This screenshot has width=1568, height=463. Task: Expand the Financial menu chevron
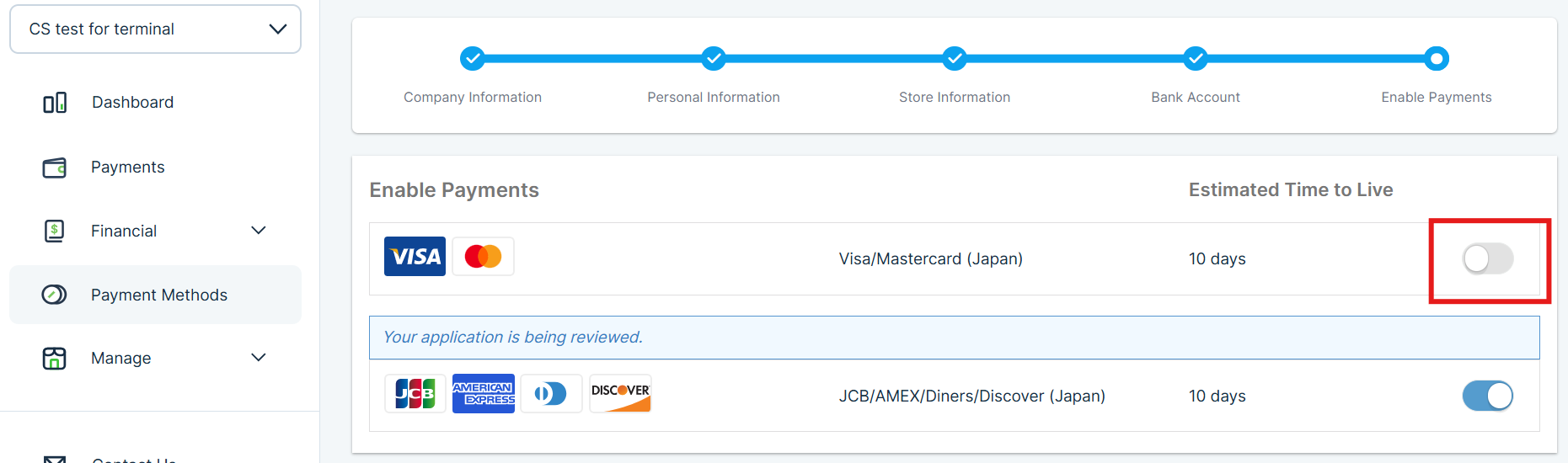coord(259,231)
